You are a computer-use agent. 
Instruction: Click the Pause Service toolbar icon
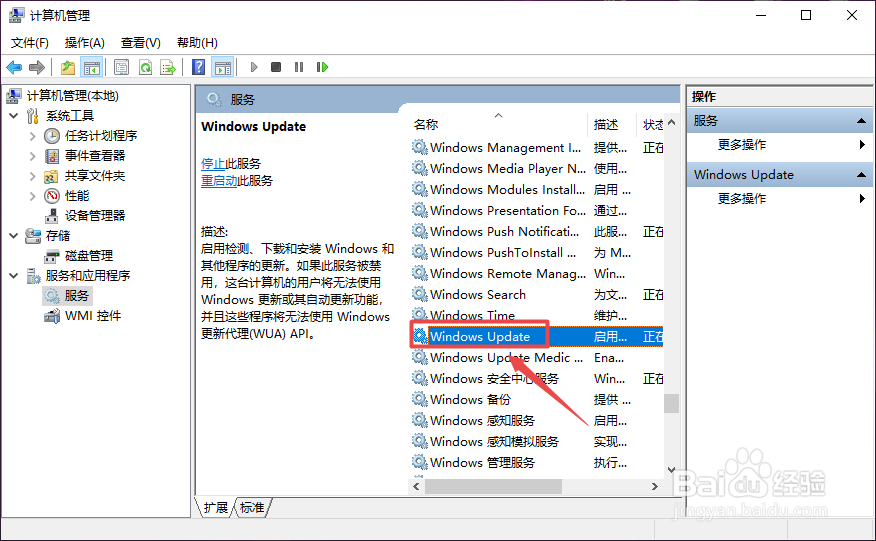tap(299, 67)
